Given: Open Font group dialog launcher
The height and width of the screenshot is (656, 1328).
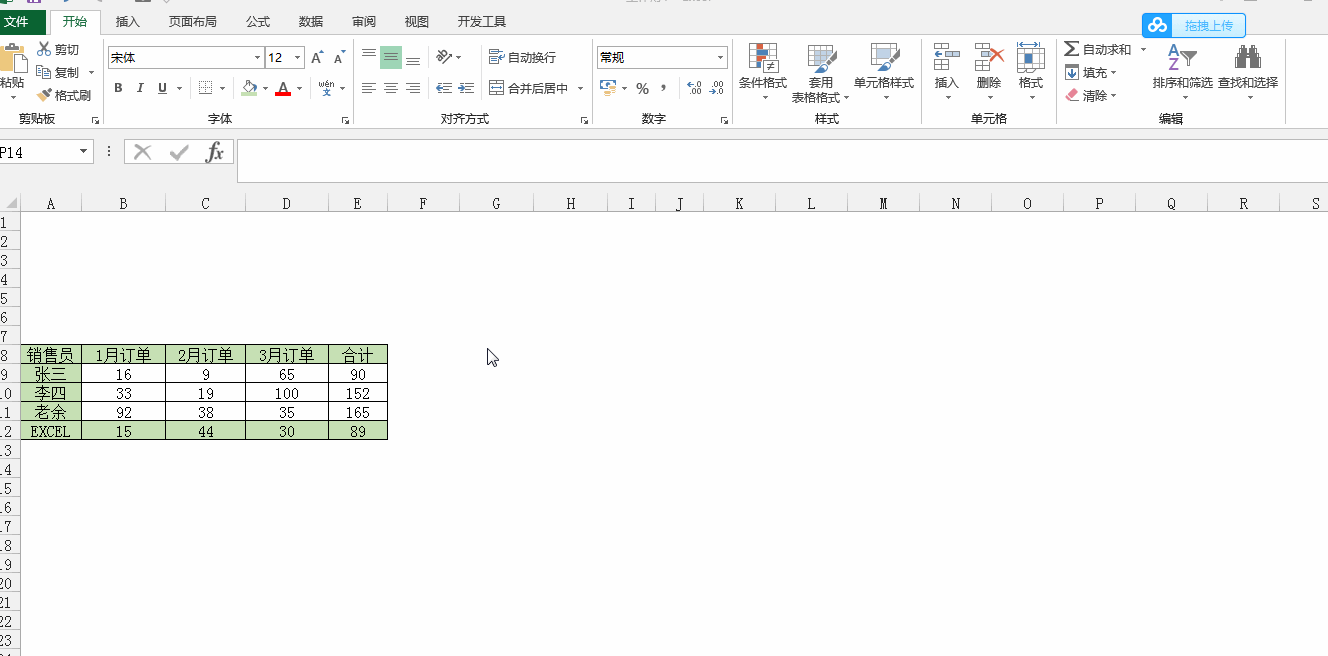Looking at the screenshot, I should (345, 120).
